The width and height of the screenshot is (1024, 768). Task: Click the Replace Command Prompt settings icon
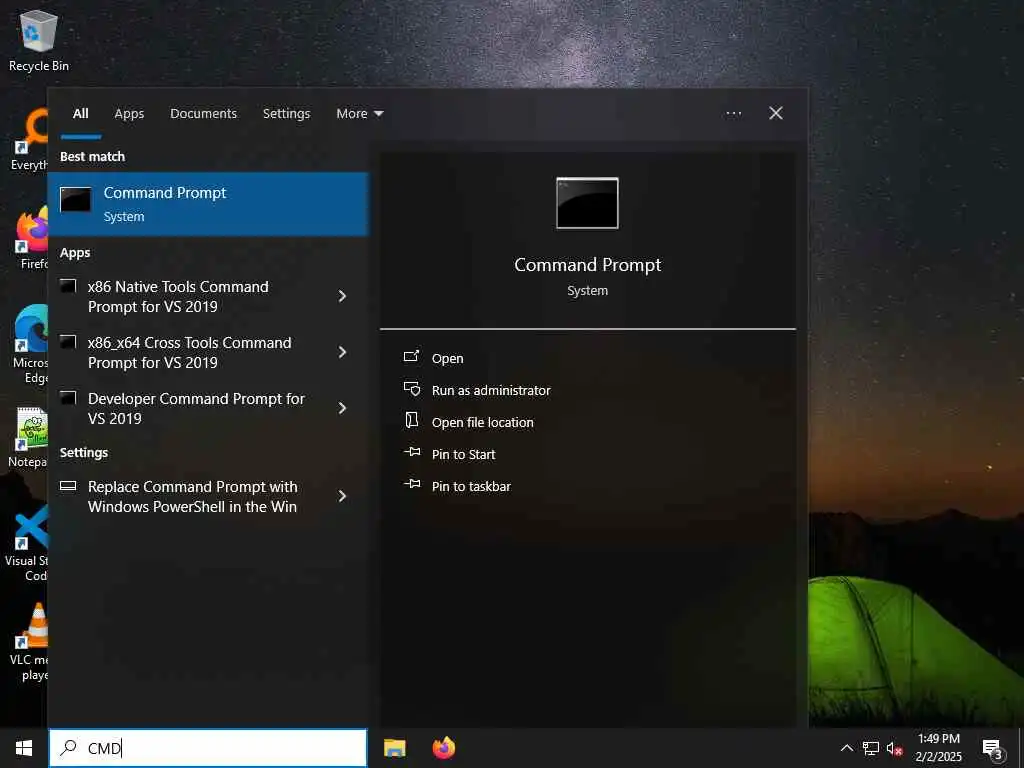(69, 485)
